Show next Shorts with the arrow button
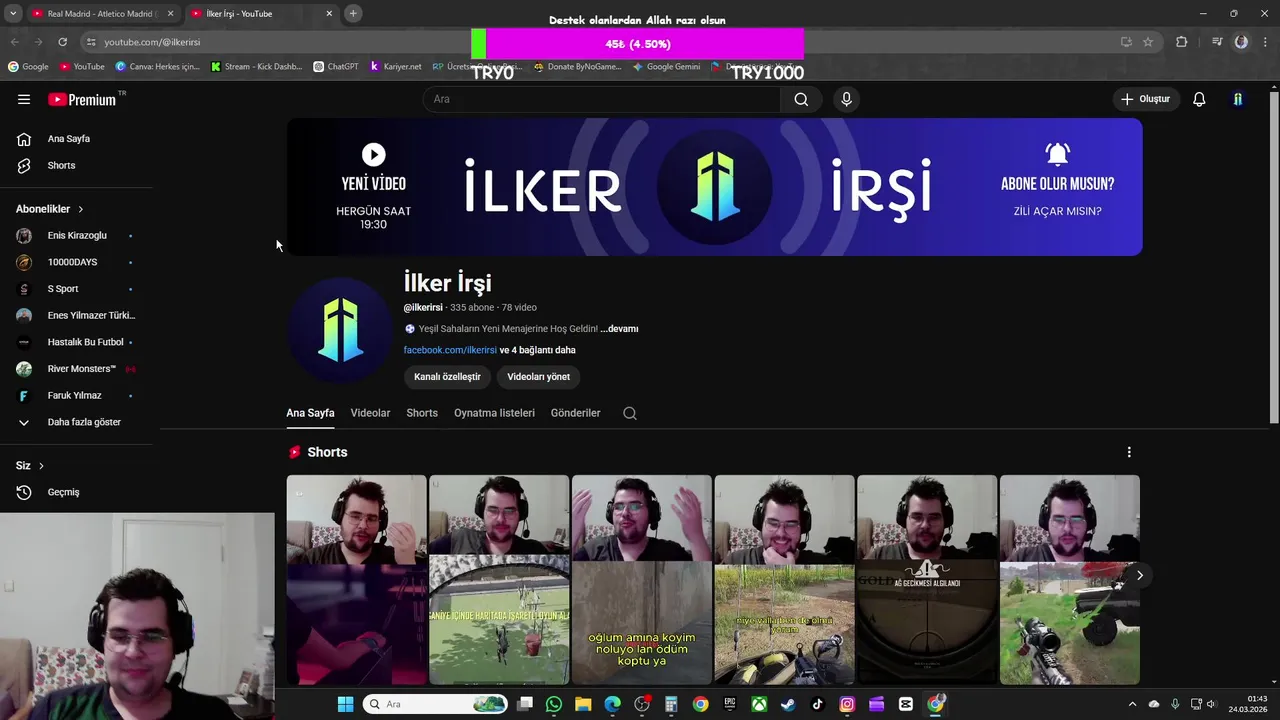This screenshot has height=720, width=1280. (x=1139, y=575)
